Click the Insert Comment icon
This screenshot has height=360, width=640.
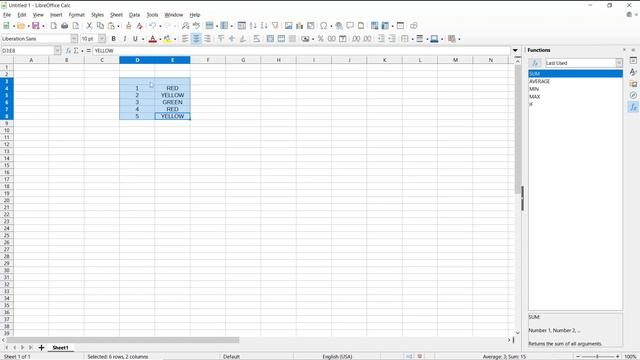pyautogui.click(x=350, y=26)
